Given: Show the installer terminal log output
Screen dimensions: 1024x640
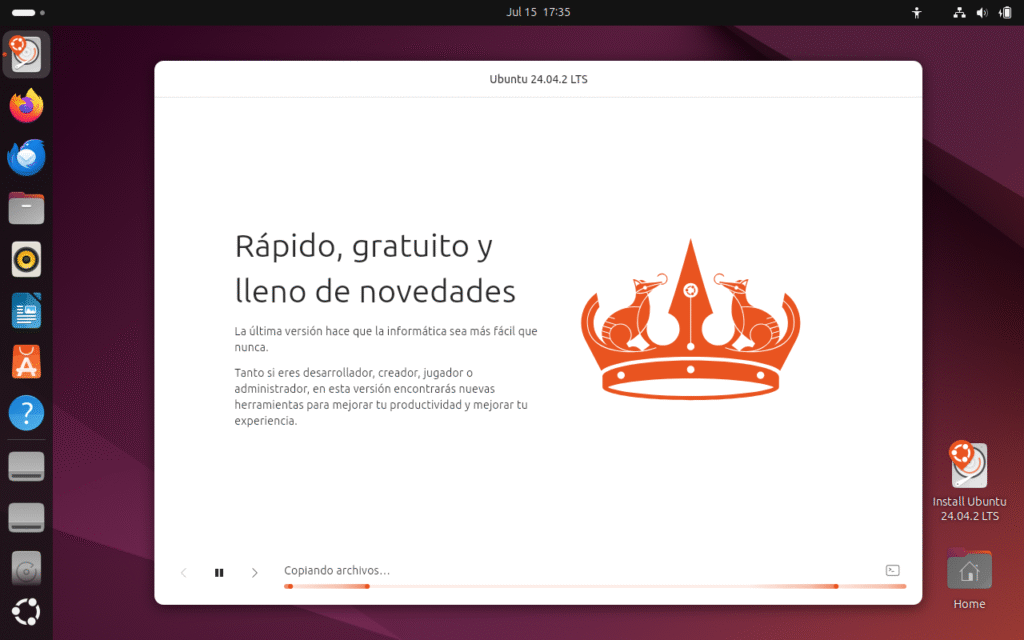Looking at the screenshot, I should (893, 570).
